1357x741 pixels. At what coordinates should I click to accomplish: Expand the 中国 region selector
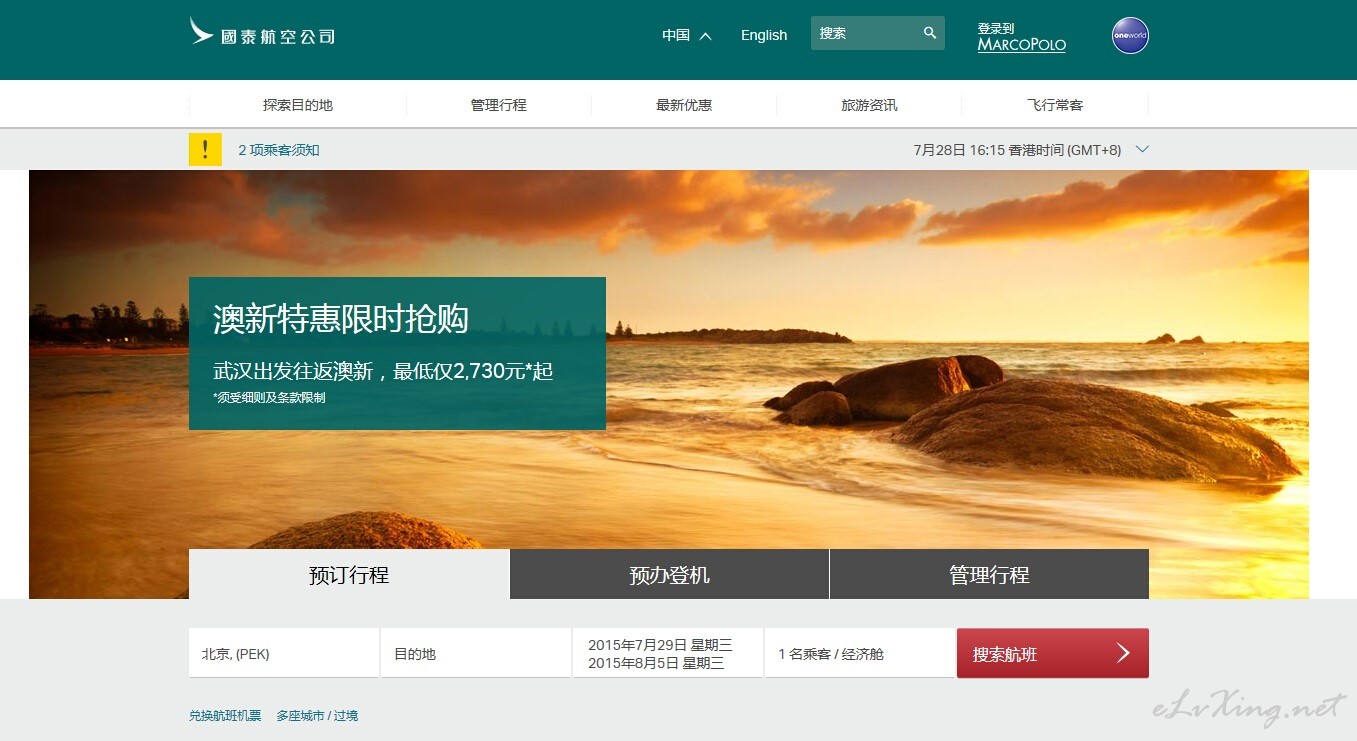pyautogui.click(x=686, y=35)
